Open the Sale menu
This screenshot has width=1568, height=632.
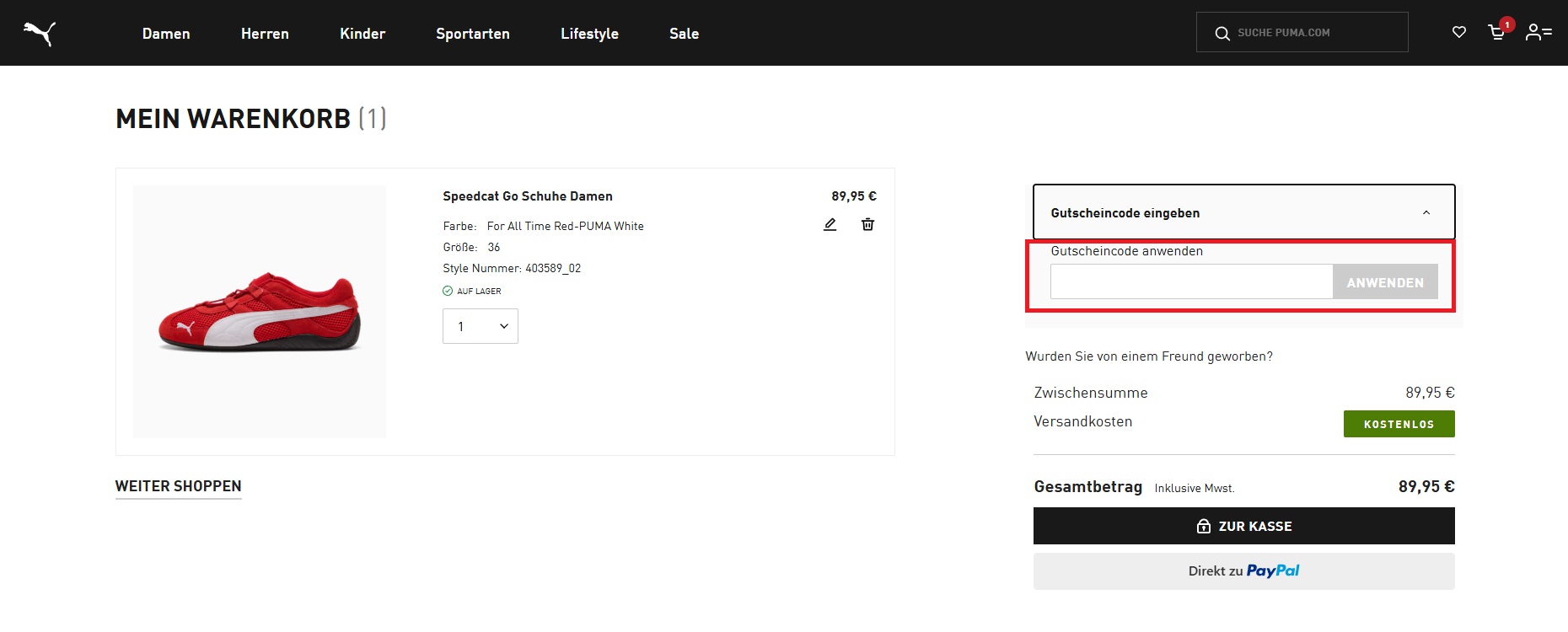click(684, 34)
